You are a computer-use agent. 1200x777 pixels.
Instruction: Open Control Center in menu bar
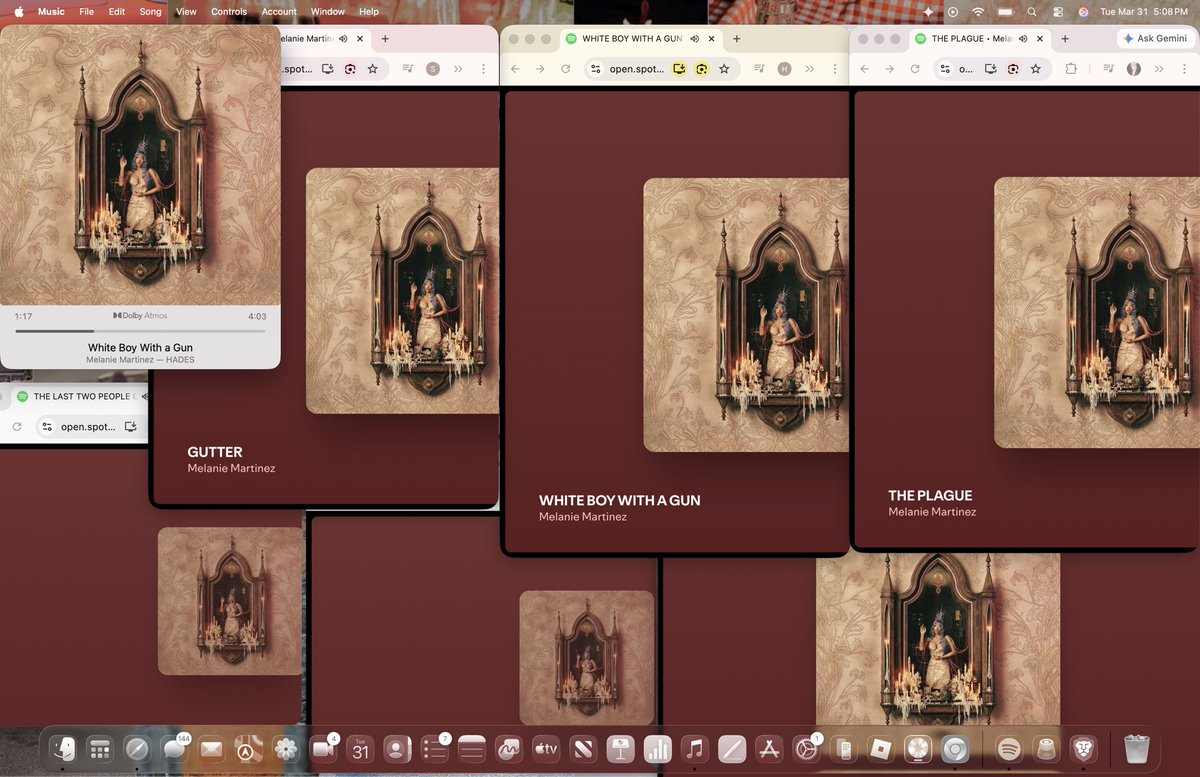pos(1058,12)
